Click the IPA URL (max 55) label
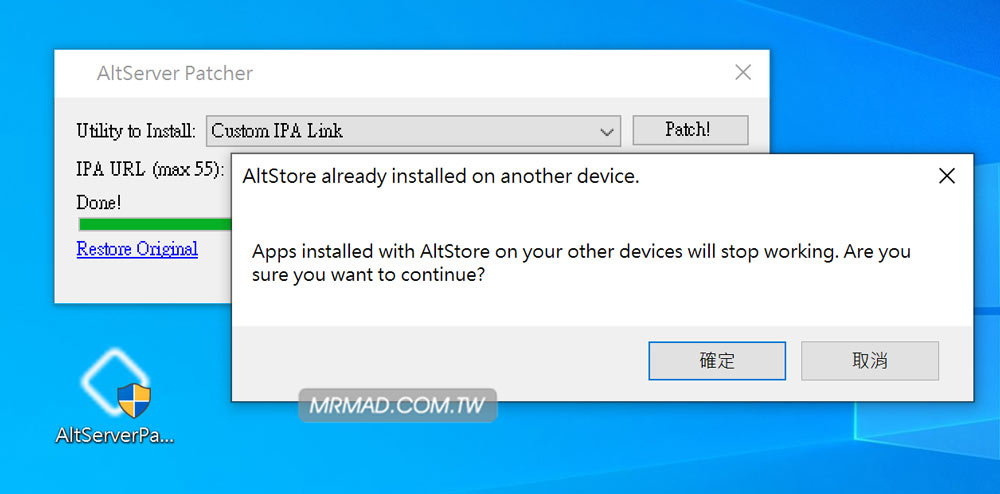 click(151, 170)
